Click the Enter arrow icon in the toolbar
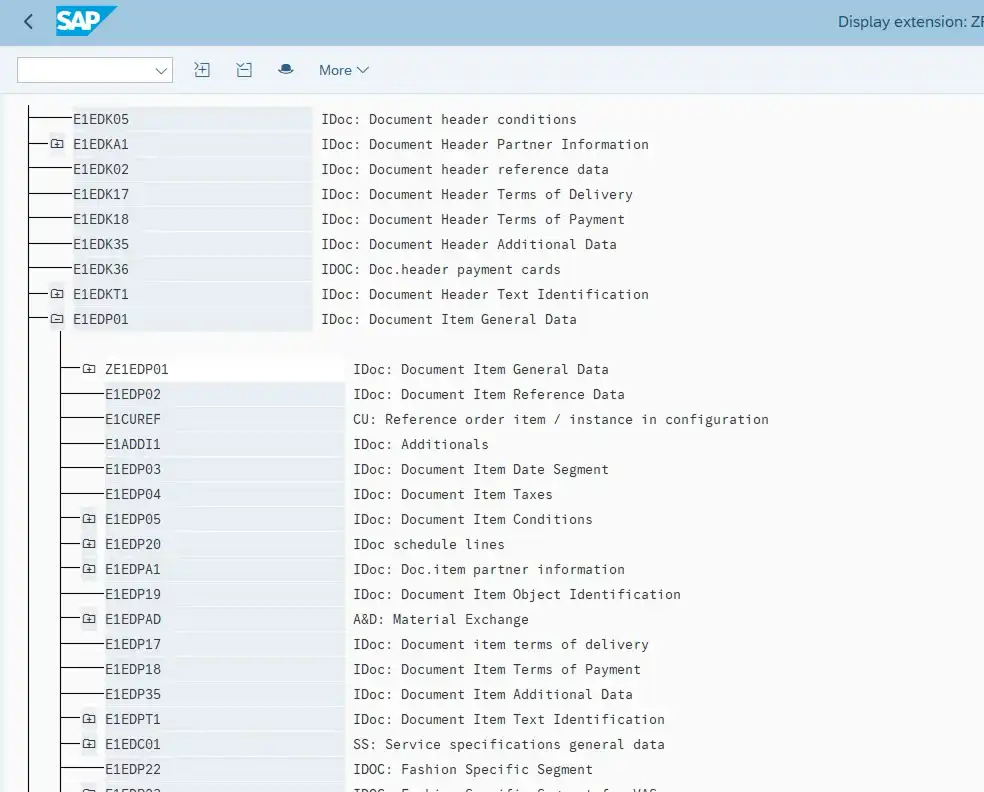The width and height of the screenshot is (984, 792). click(201, 70)
